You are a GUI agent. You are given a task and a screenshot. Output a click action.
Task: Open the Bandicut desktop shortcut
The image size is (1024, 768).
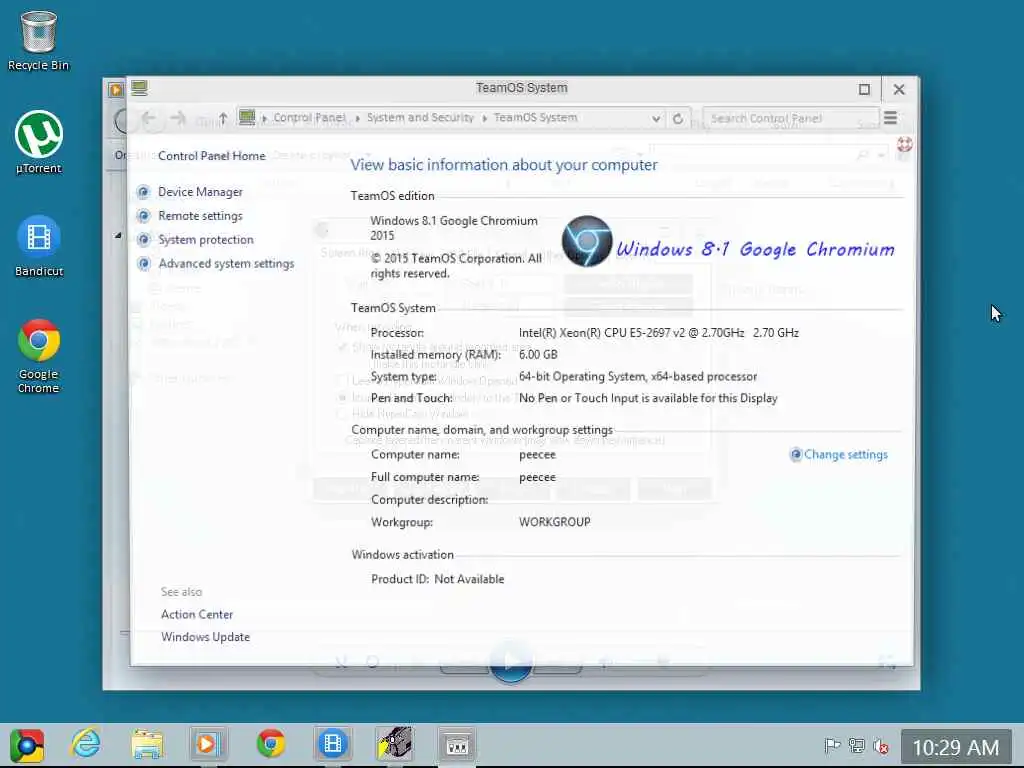[x=39, y=246]
